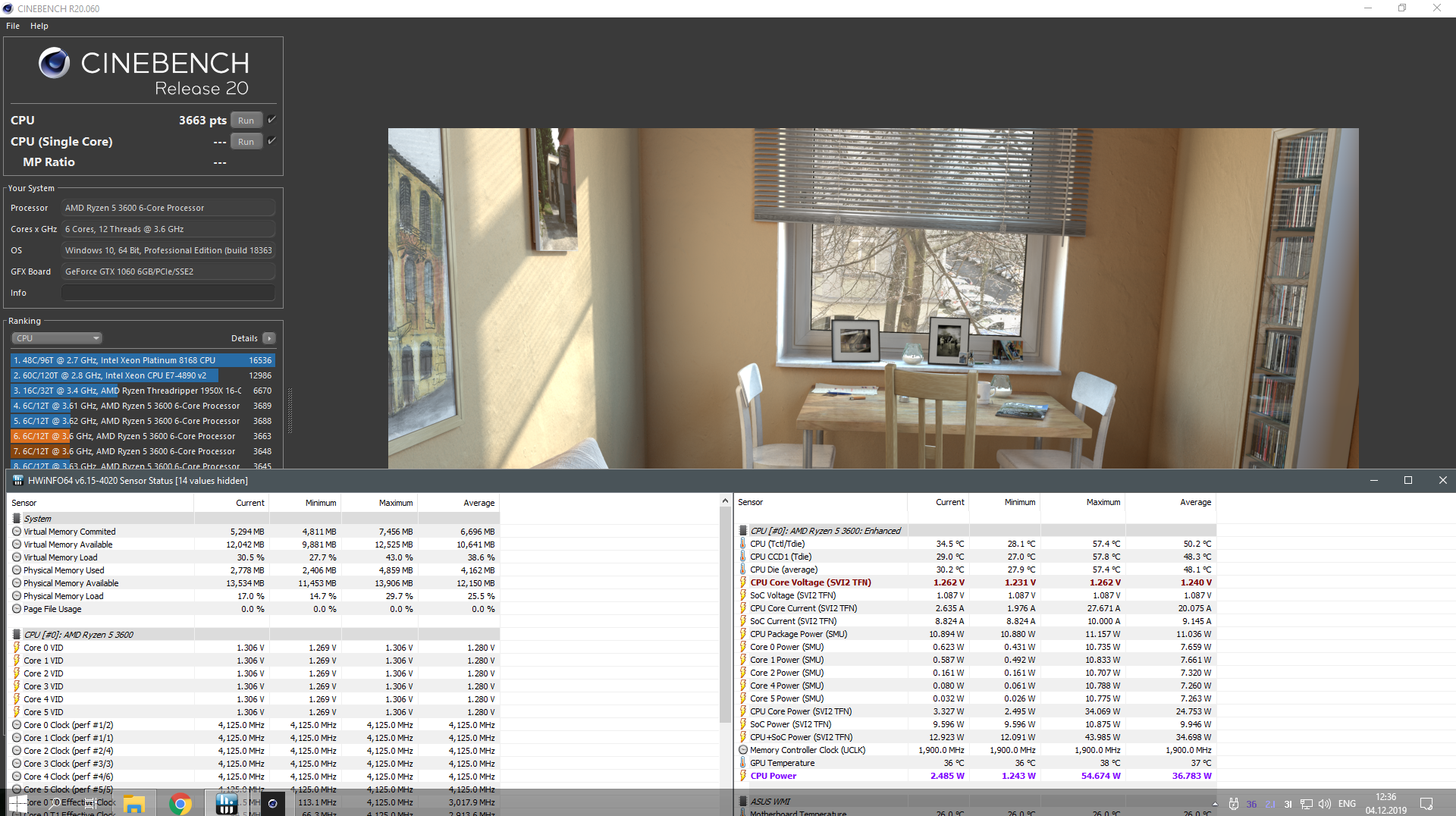Click the Info input field
The width and height of the screenshot is (1456, 816).
click(x=168, y=293)
